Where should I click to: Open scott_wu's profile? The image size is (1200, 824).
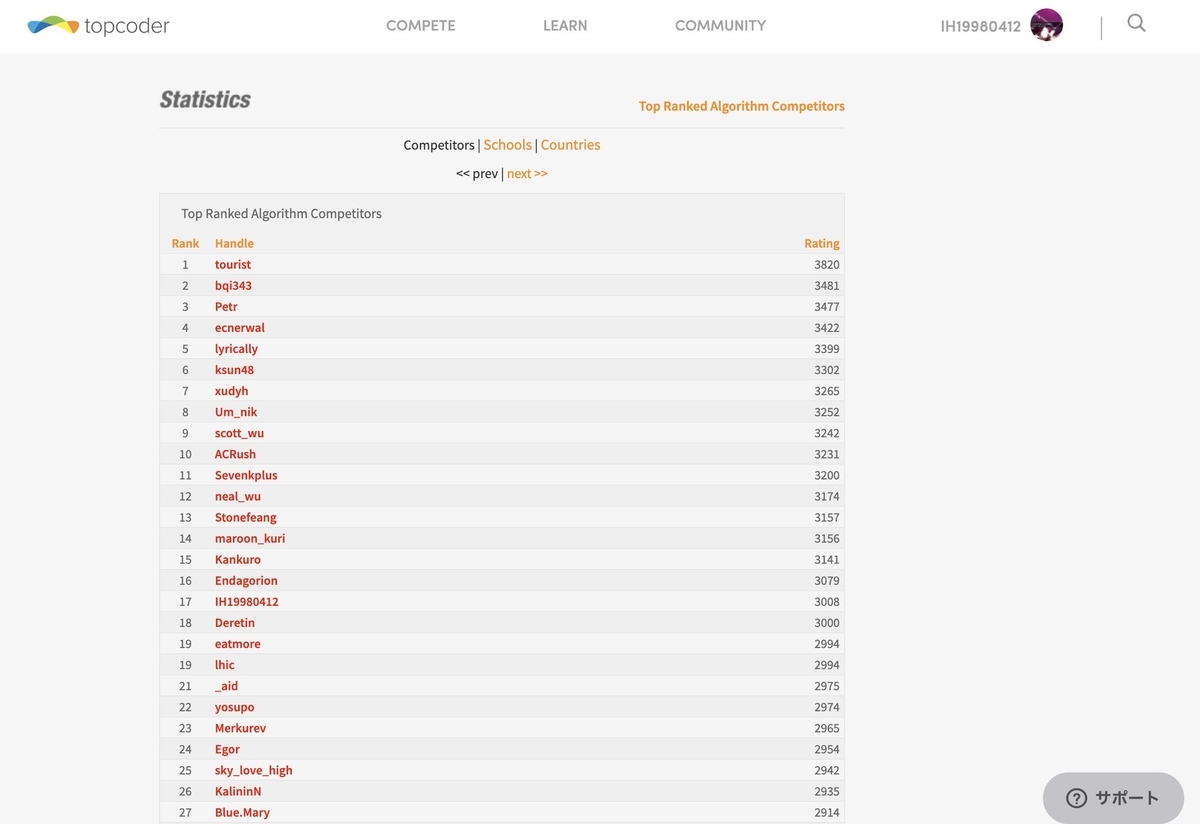pos(239,433)
